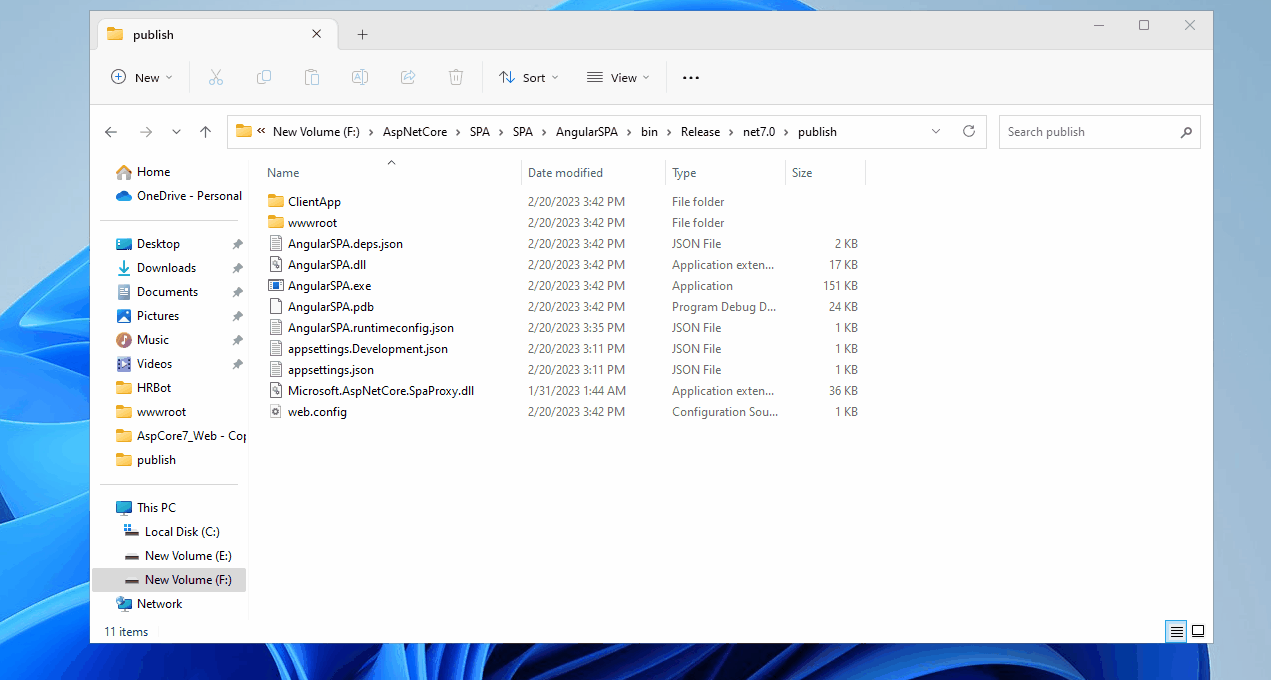Expand the View options dropdown
Viewport: 1271px width, 680px height.
click(x=618, y=77)
